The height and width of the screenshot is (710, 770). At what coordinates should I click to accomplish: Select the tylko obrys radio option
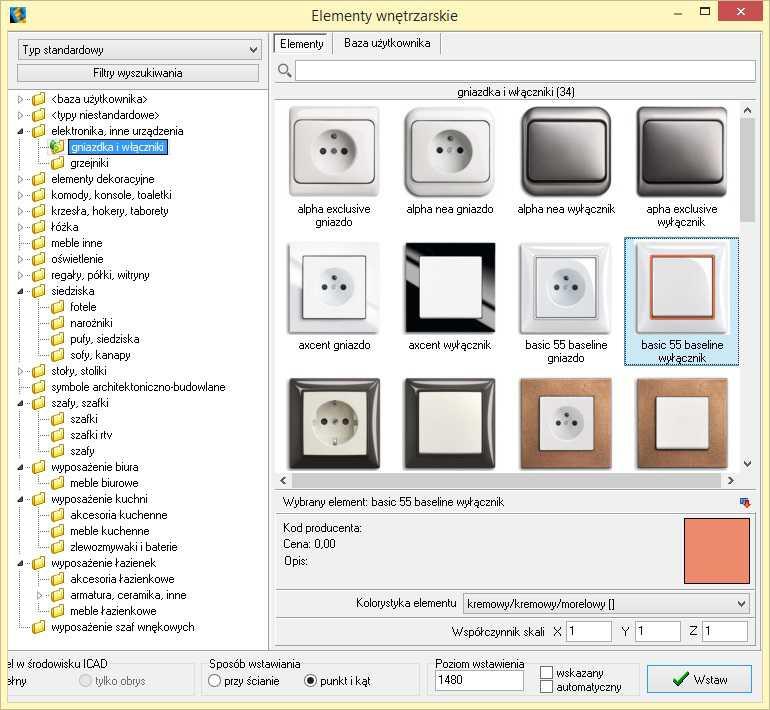[x=85, y=681]
